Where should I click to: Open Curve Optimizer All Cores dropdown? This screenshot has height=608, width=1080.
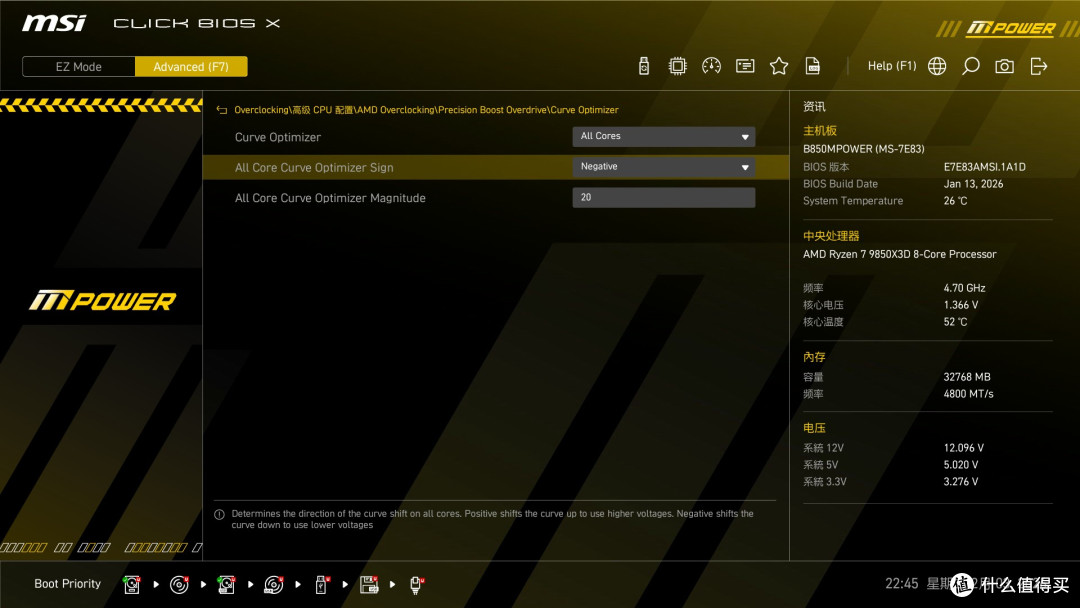click(663, 136)
